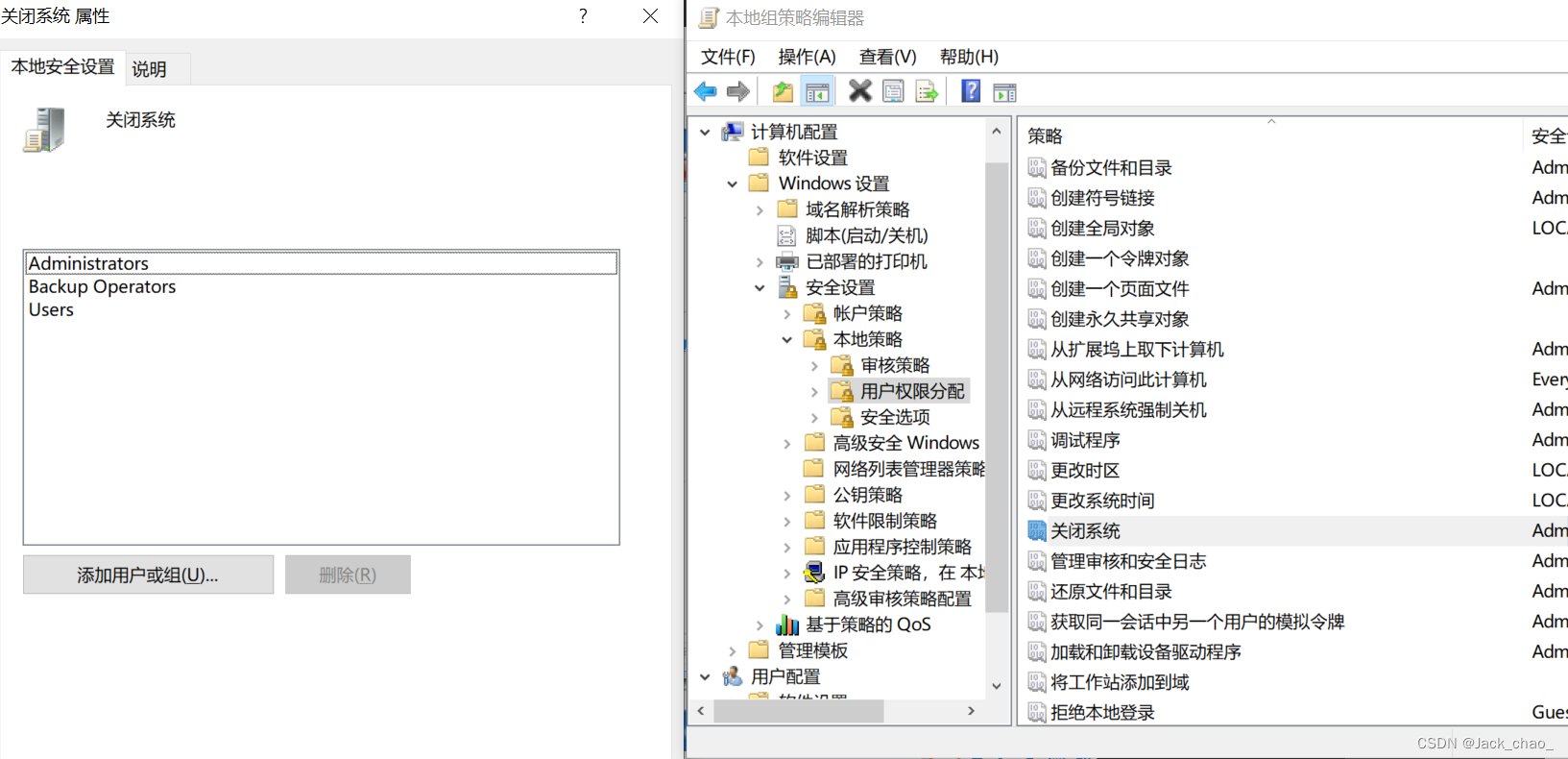1568x759 pixels.
Task: Open the 操作(A) menu
Action: click(x=807, y=57)
